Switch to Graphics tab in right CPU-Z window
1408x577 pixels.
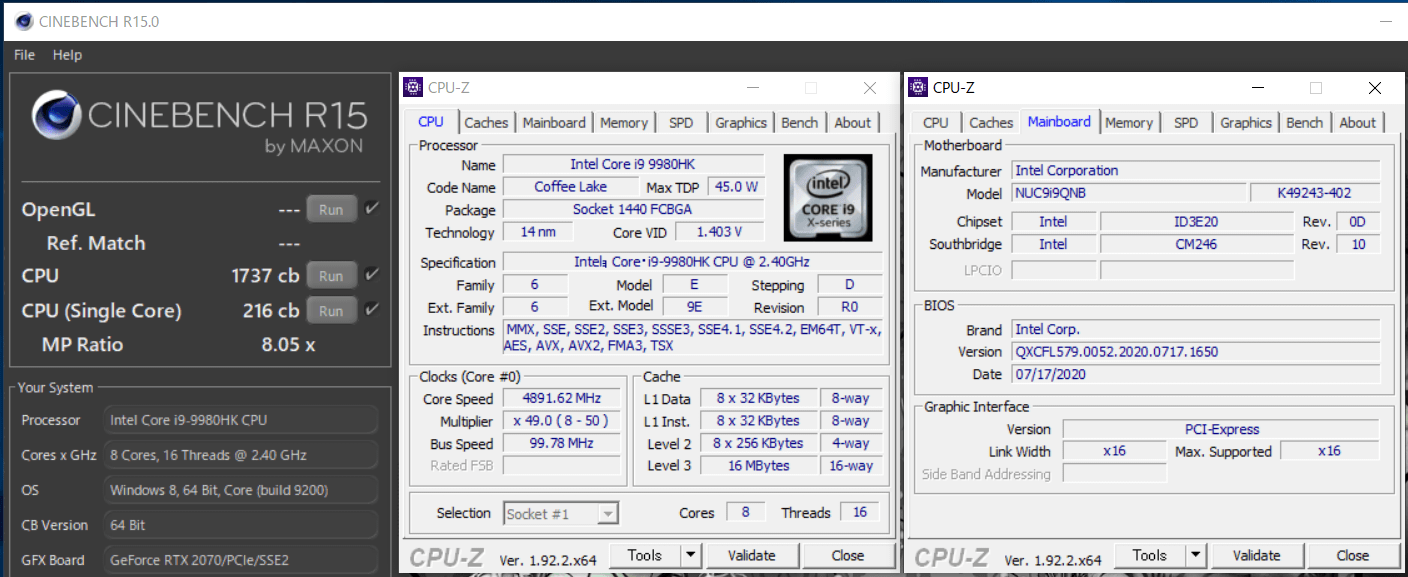coord(1246,123)
